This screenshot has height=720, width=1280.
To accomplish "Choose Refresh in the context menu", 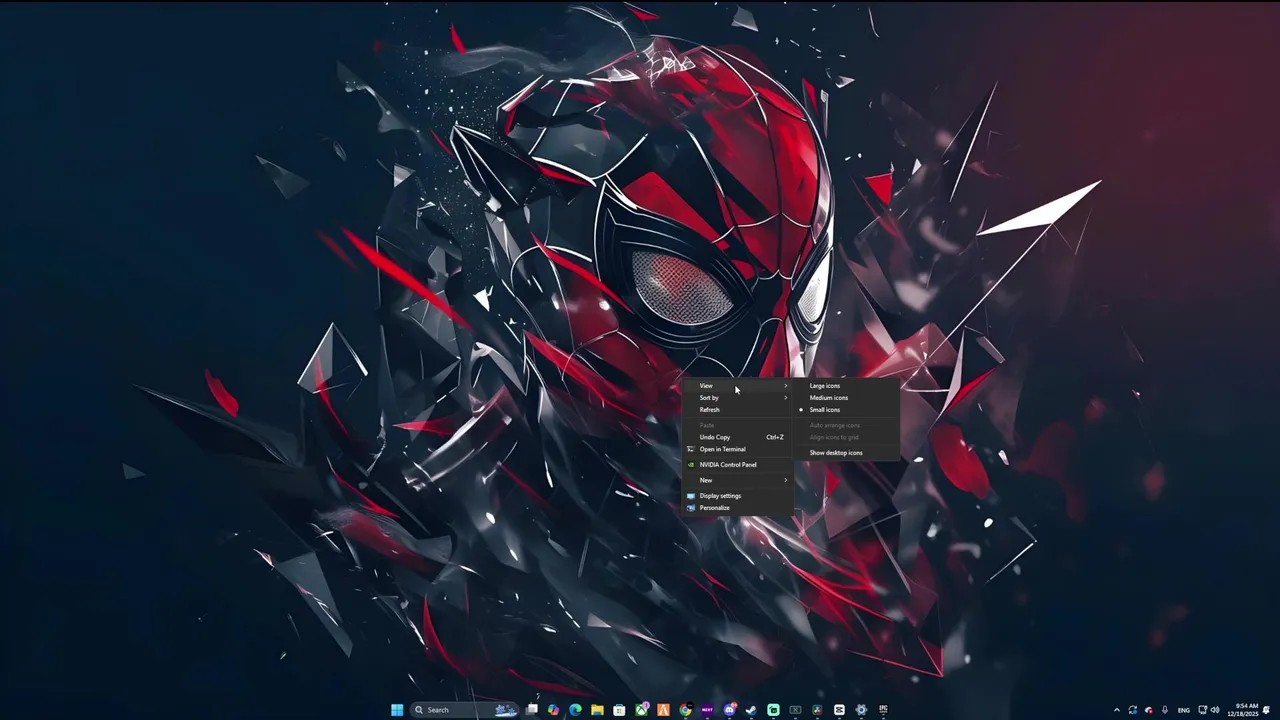I will (740, 410).
